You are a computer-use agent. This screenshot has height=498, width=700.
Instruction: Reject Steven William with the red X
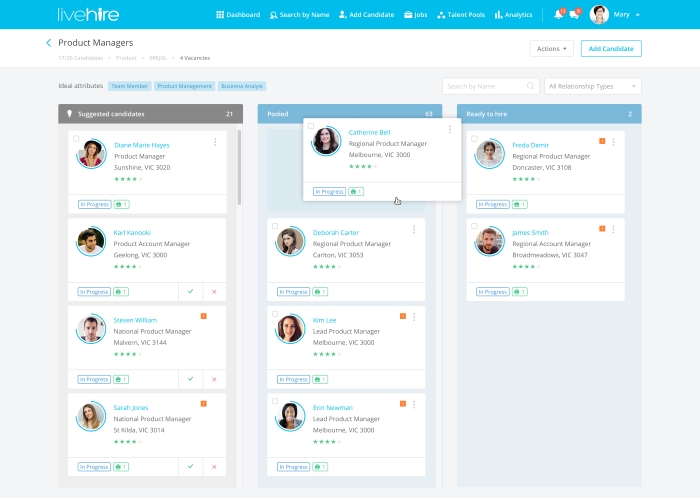click(213, 379)
